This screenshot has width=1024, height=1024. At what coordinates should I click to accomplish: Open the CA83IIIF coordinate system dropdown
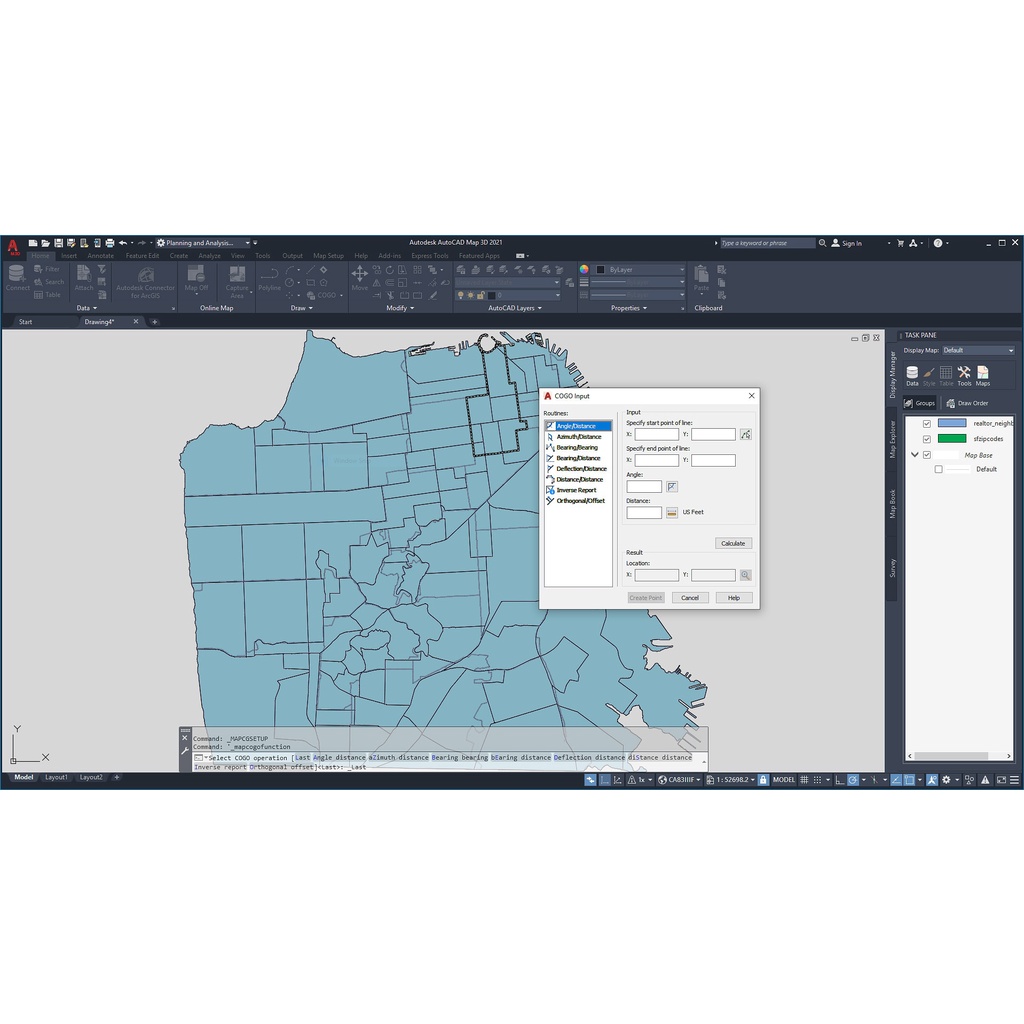point(679,780)
